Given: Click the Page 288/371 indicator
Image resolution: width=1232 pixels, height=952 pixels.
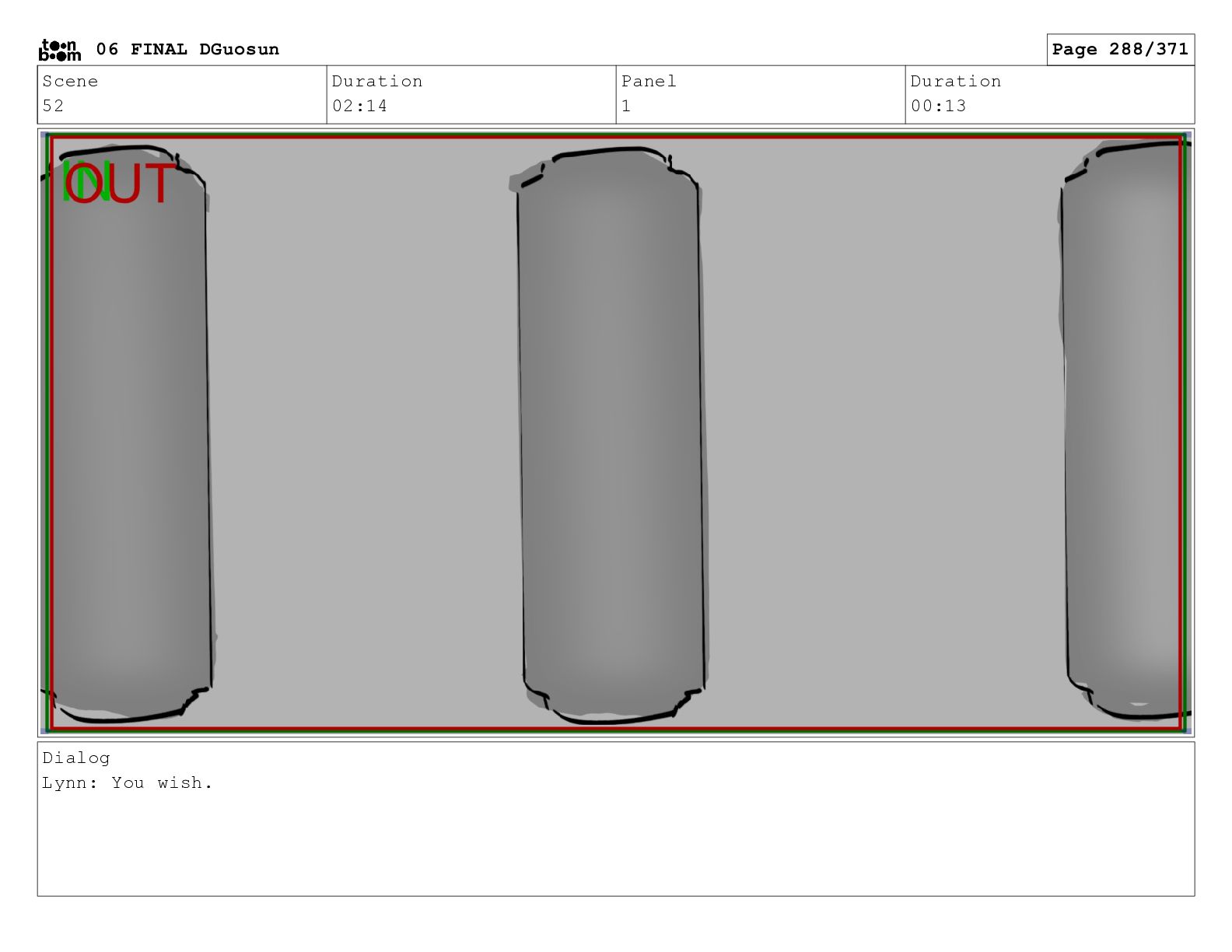Looking at the screenshot, I should coord(1119,50).
